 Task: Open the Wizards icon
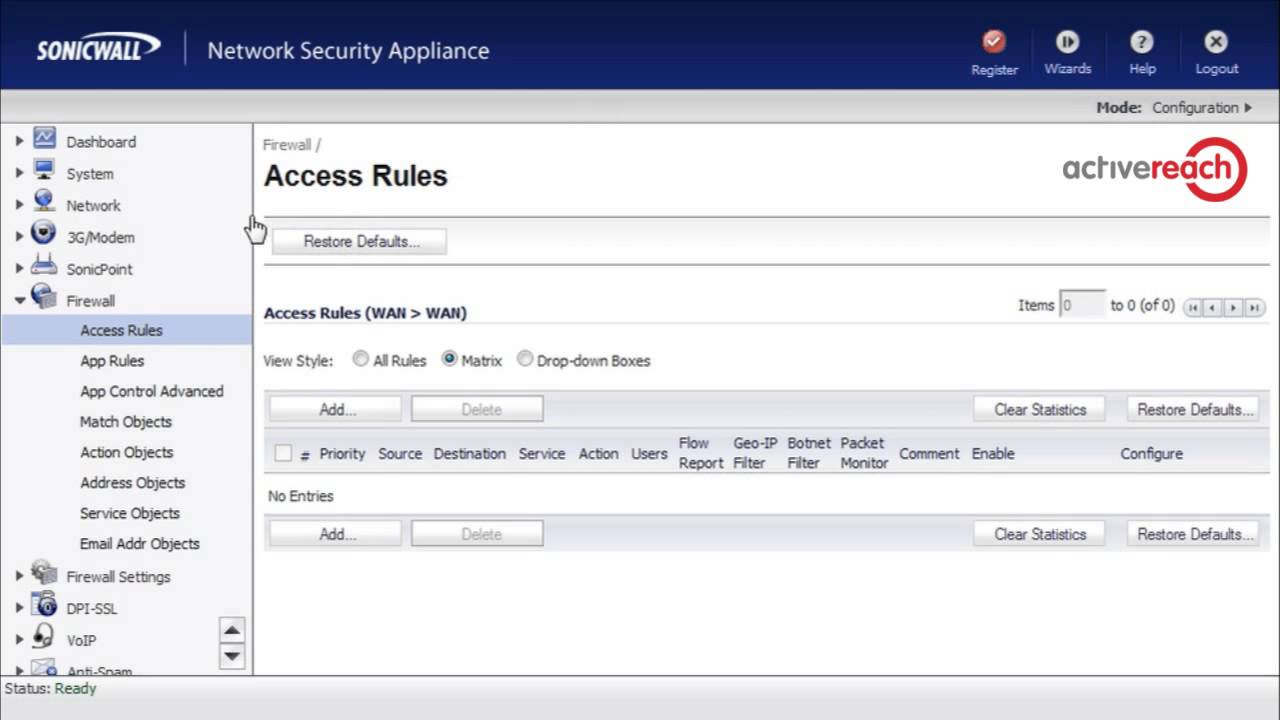point(1067,41)
